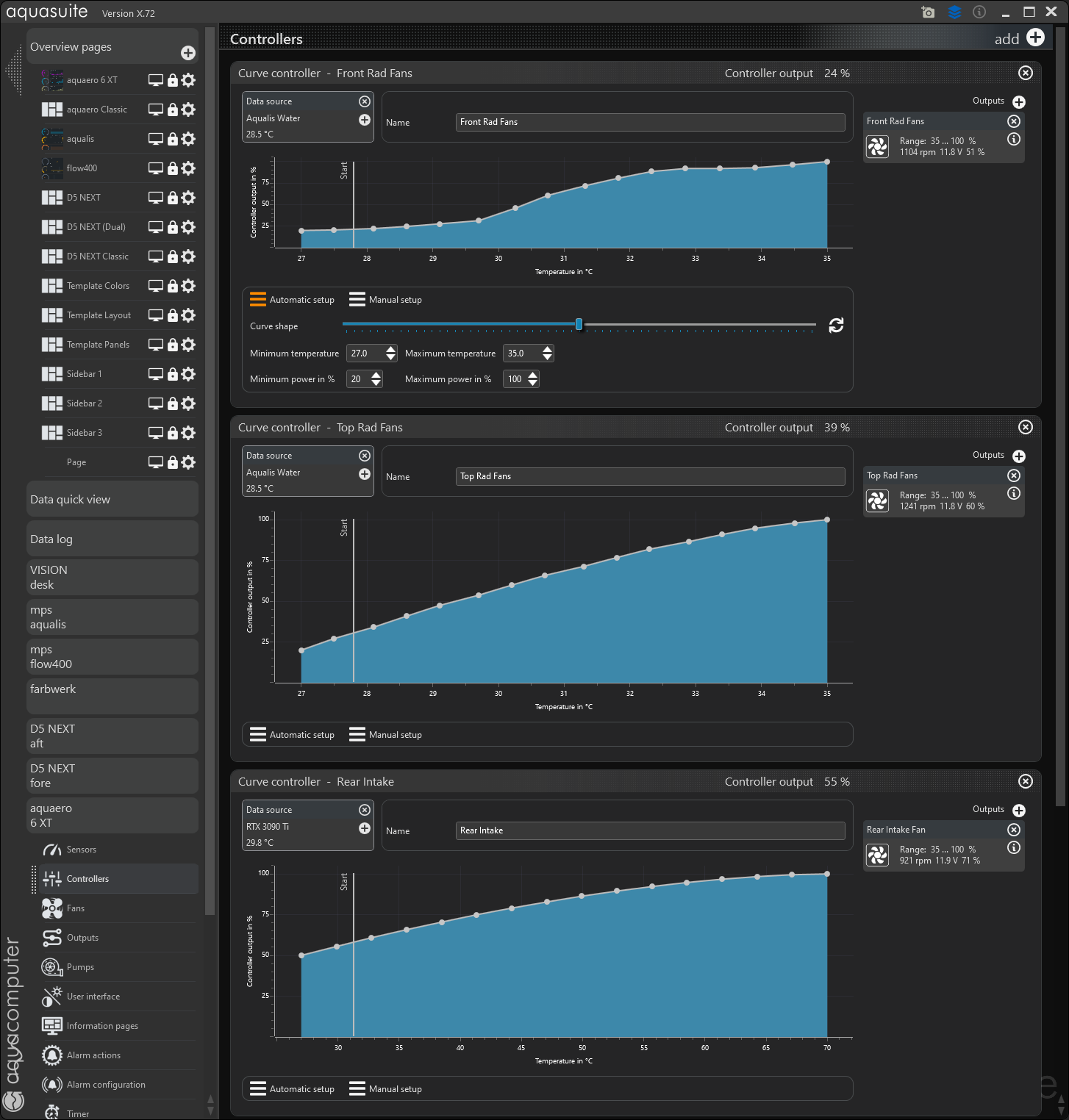Viewport: 1069px width, 1120px height.
Task: Select Pumps in the aquaero sidebar menu
Action: click(80, 967)
